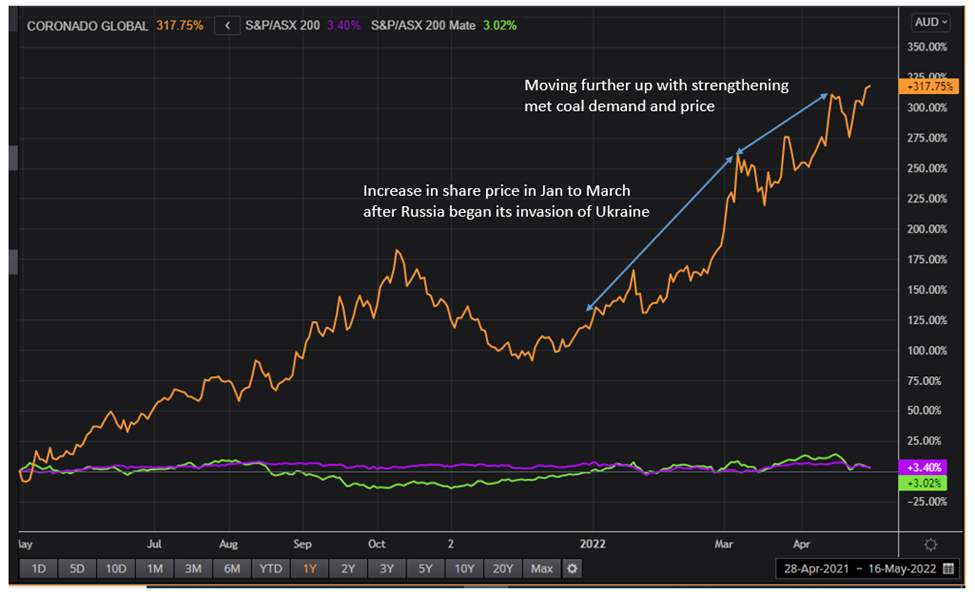This screenshot has width=975, height=594.
Task: Switch to the 5Y time range
Action: click(x=425, y=568)
